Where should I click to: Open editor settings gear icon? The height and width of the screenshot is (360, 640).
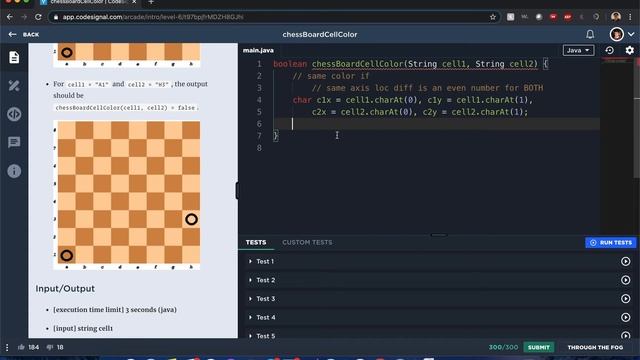pyautogui.click(x=629, y=50)
